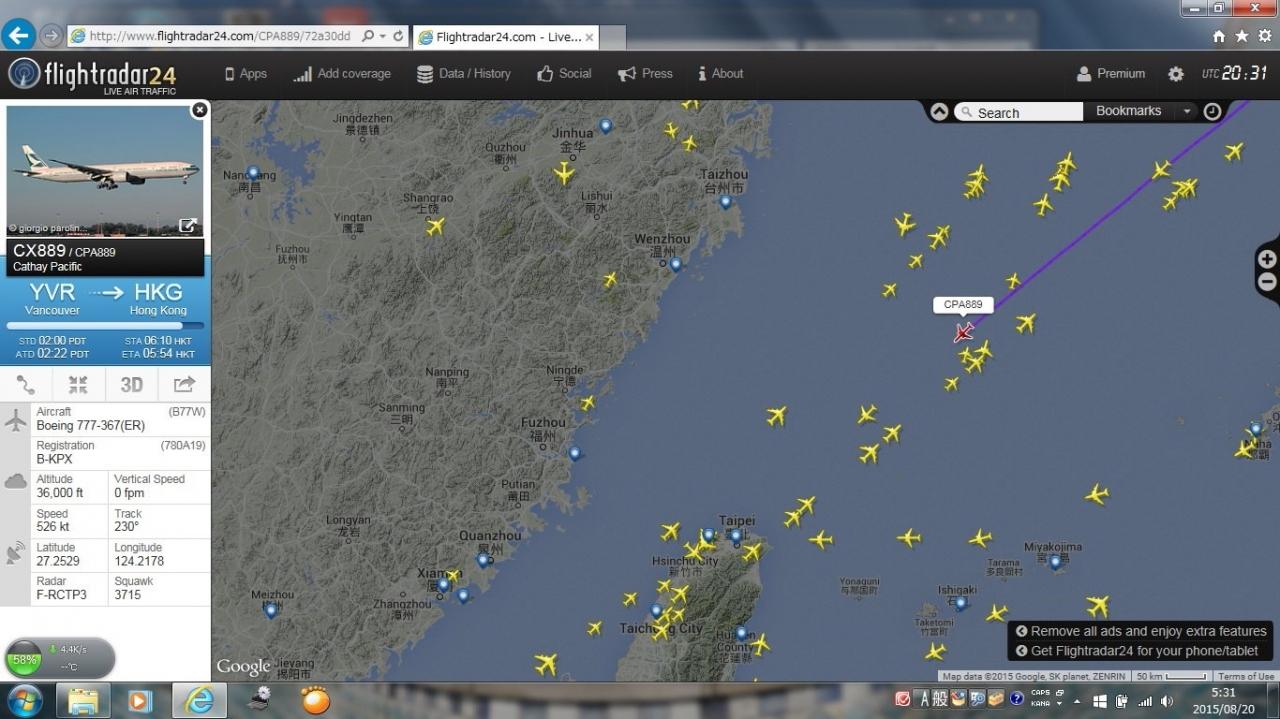The width and height of the screenshot is (1280, 719).
Task: Zoom out on the map
Action: pos(1267,282)
